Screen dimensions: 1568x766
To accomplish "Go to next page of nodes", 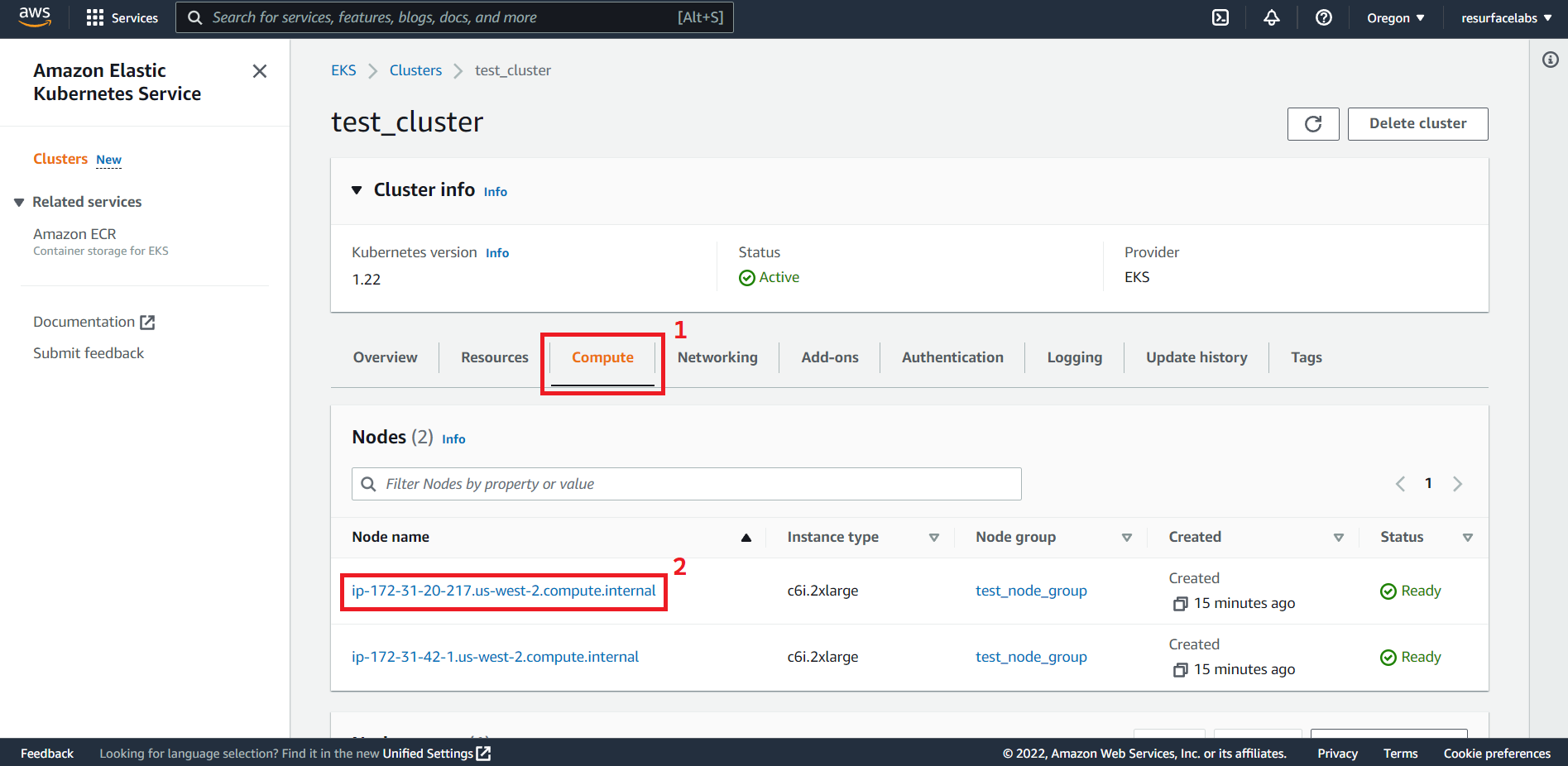I will [1458, 484].
